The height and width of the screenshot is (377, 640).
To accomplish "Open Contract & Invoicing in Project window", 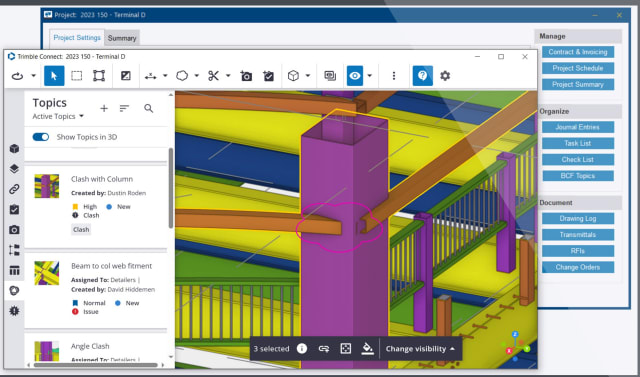I will [578, 52].
